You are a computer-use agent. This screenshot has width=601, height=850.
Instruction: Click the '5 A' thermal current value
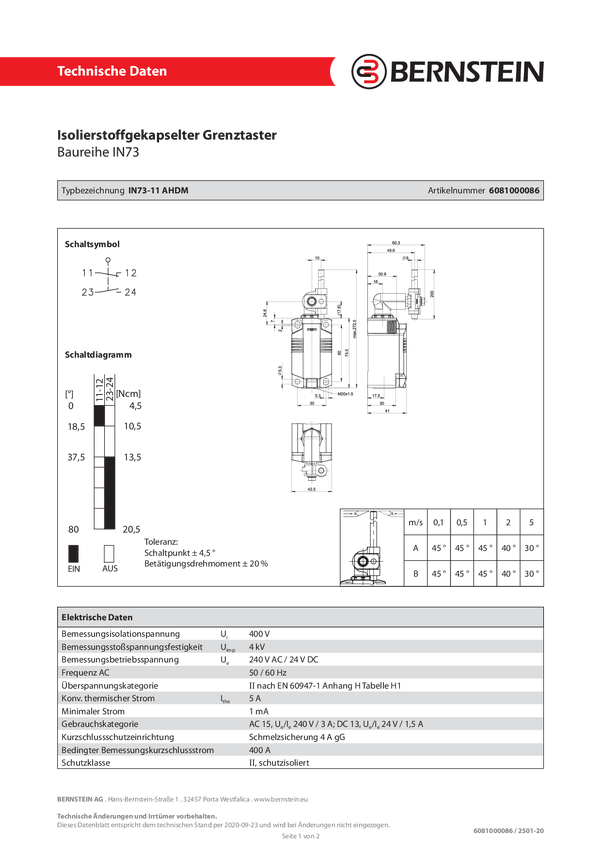255,698
